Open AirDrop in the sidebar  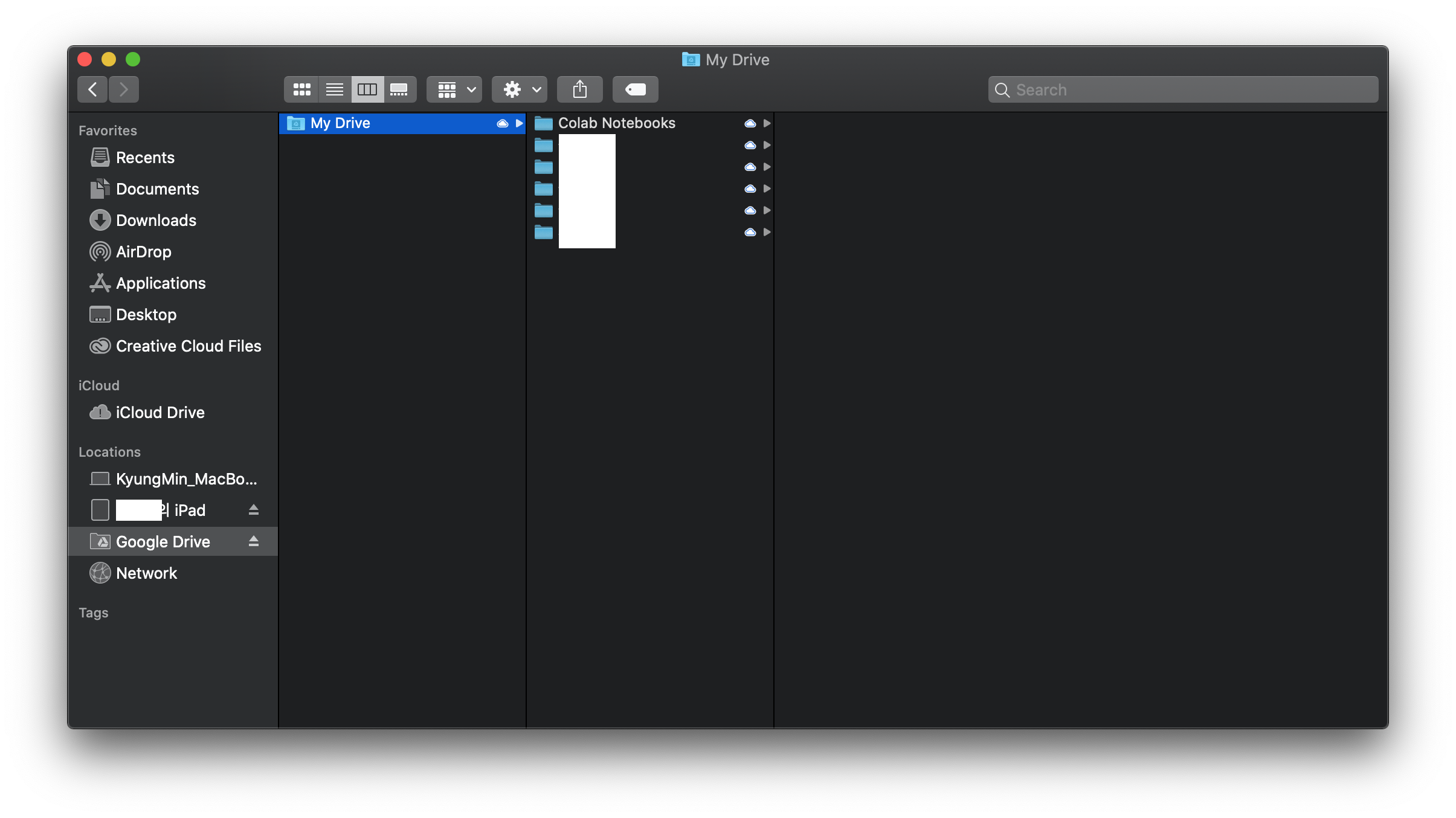pos(143,252)
